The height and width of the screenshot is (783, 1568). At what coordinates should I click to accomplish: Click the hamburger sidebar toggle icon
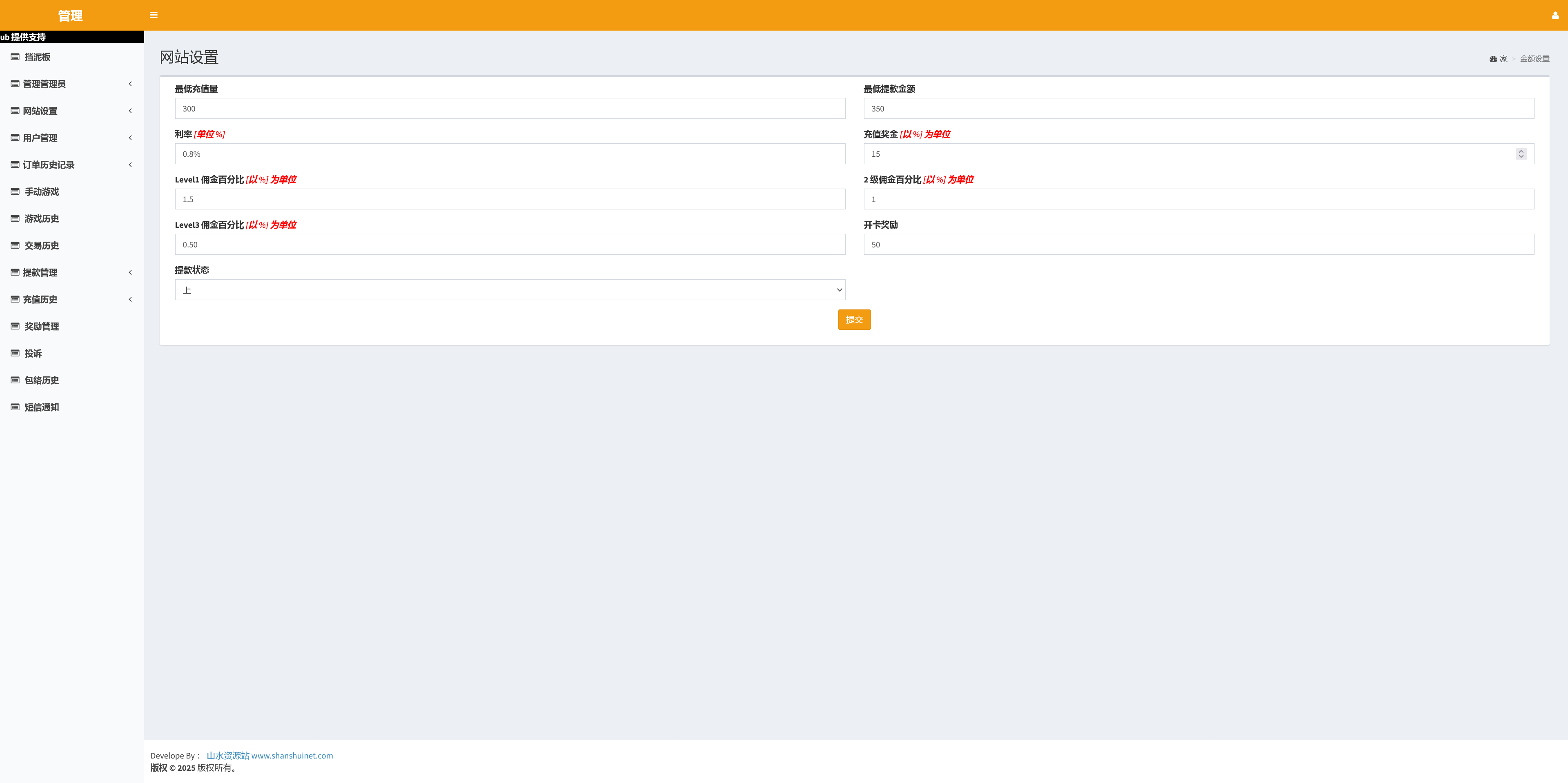click(x=154, y=15)
